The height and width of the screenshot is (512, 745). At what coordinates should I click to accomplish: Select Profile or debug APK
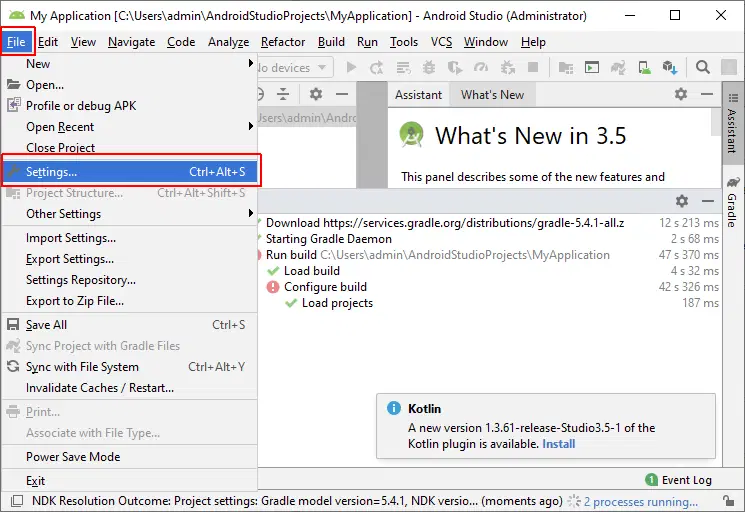coord(130,105)
